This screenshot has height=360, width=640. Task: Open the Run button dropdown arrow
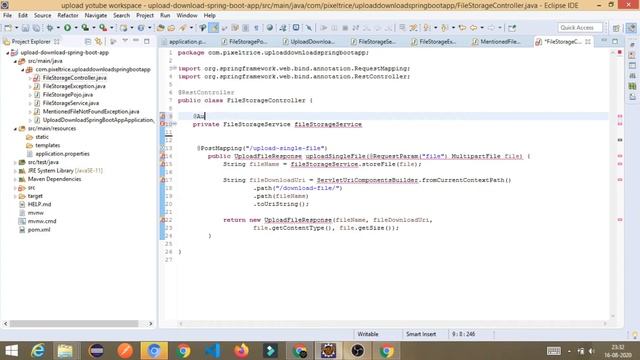point(76,28)
